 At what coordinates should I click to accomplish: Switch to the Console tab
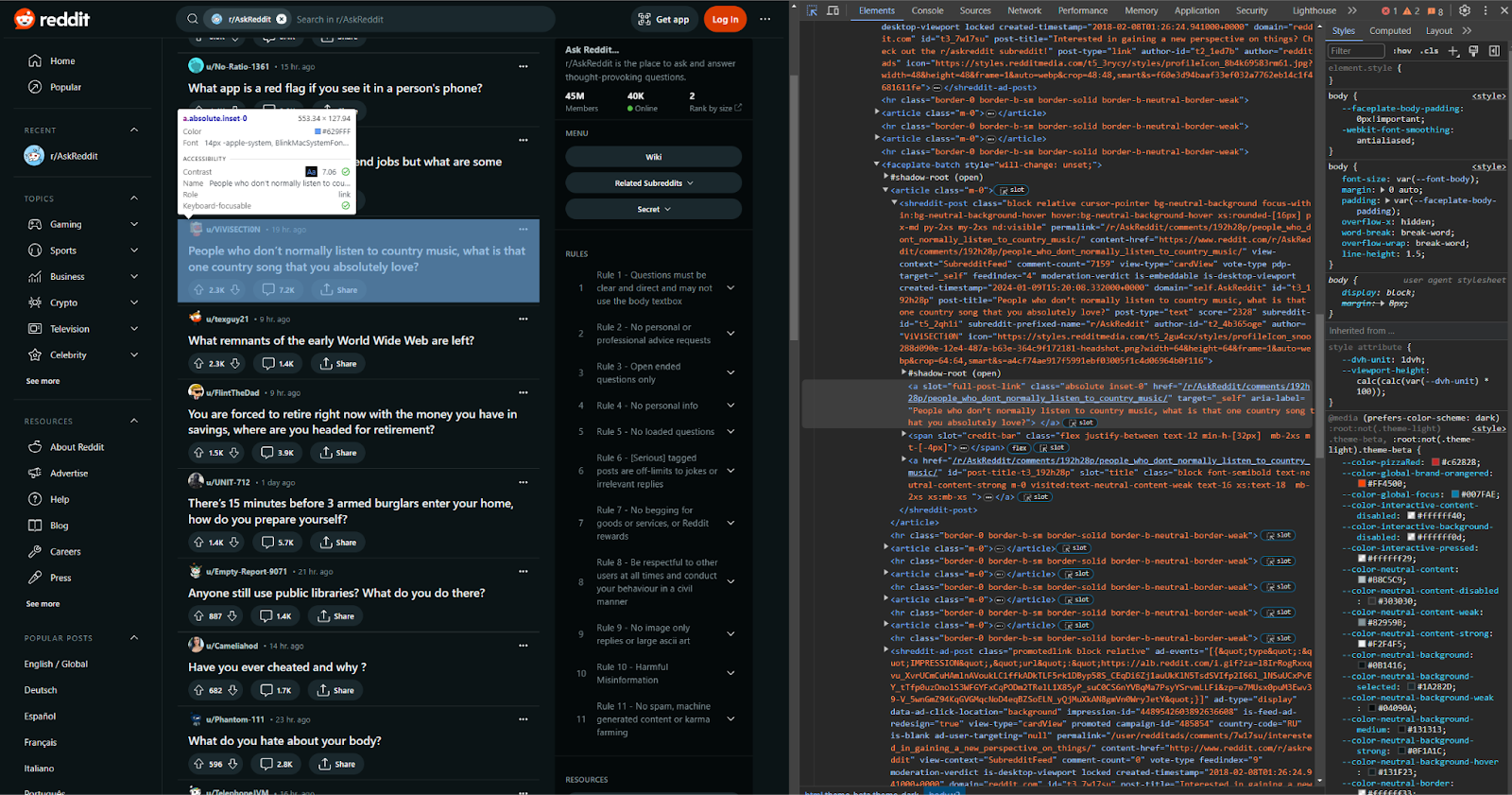927,10
